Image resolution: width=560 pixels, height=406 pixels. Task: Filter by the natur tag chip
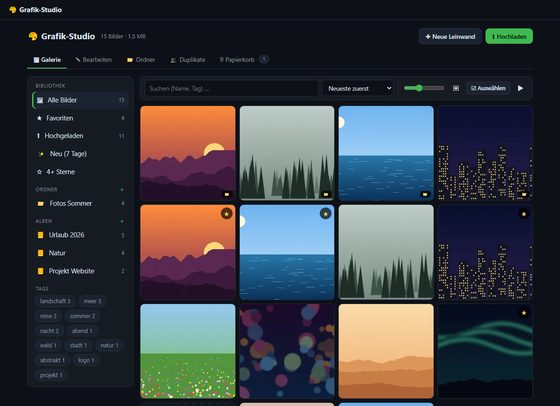(x=109, y=345)
